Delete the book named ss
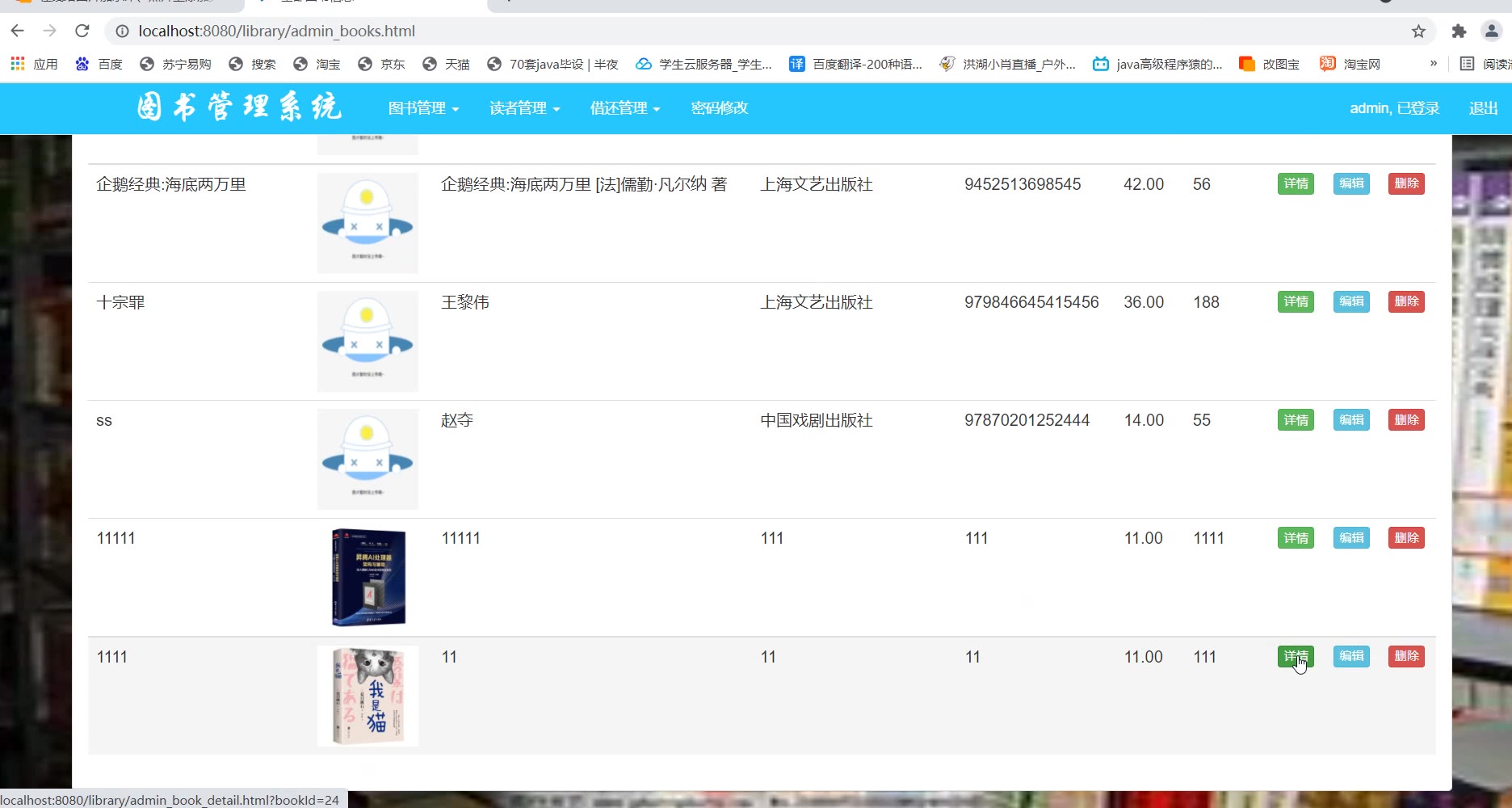1512x808 pixels. pyautogui.click(x=1406, y=420)
